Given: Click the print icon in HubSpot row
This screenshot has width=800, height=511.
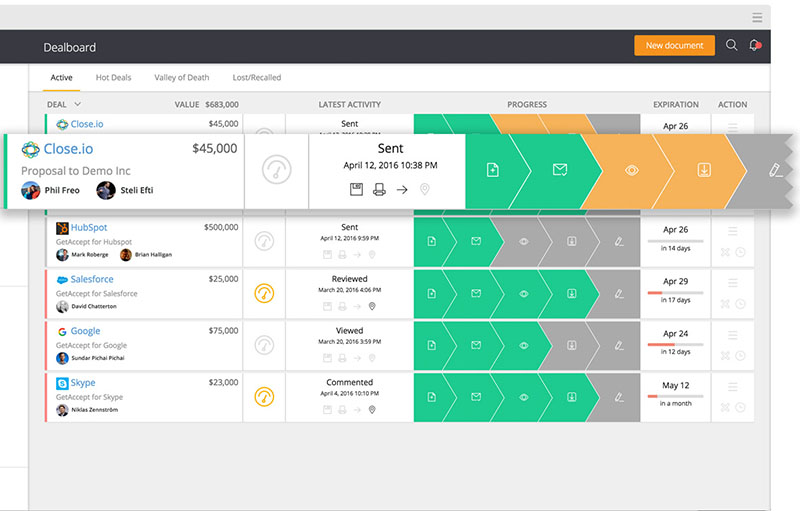Looking at the screenshot, I should point(342,254).
